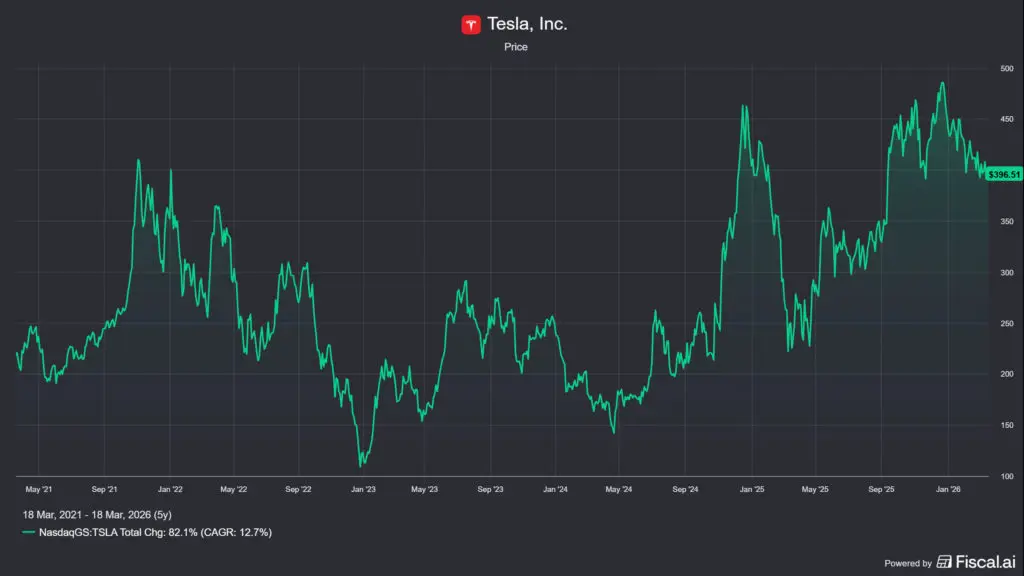The width and height of the screenshot is (1024, 576).
Task: Click the May '24 axis label
Action: coord(618,489)
